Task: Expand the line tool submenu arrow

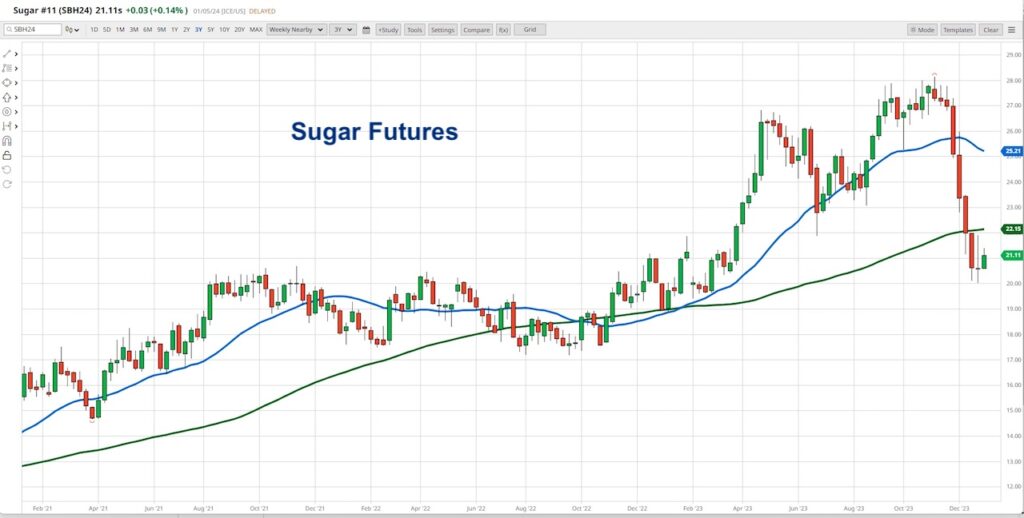Action: (16, 54)
